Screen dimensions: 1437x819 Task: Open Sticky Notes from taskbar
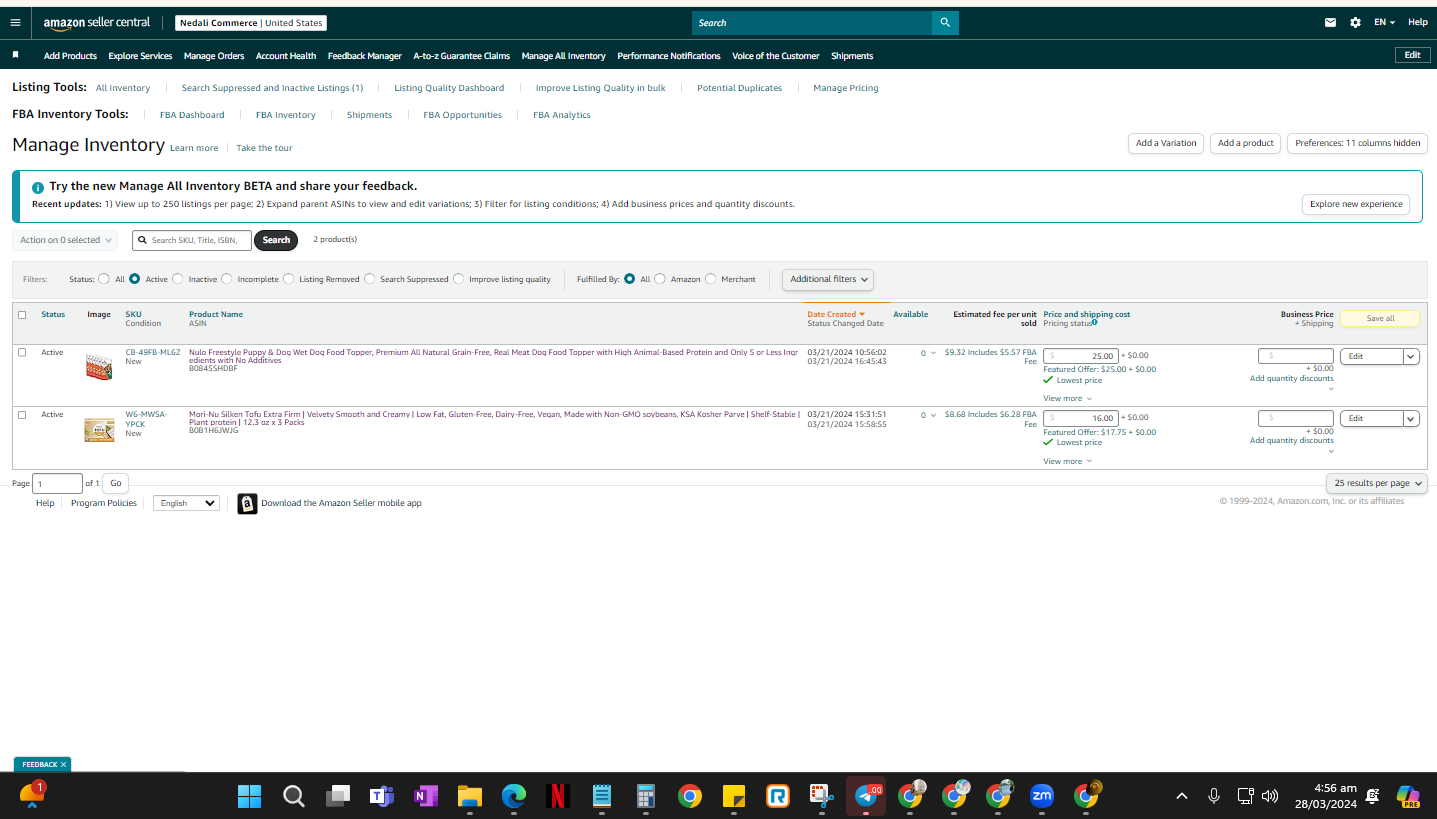[734, 796]
